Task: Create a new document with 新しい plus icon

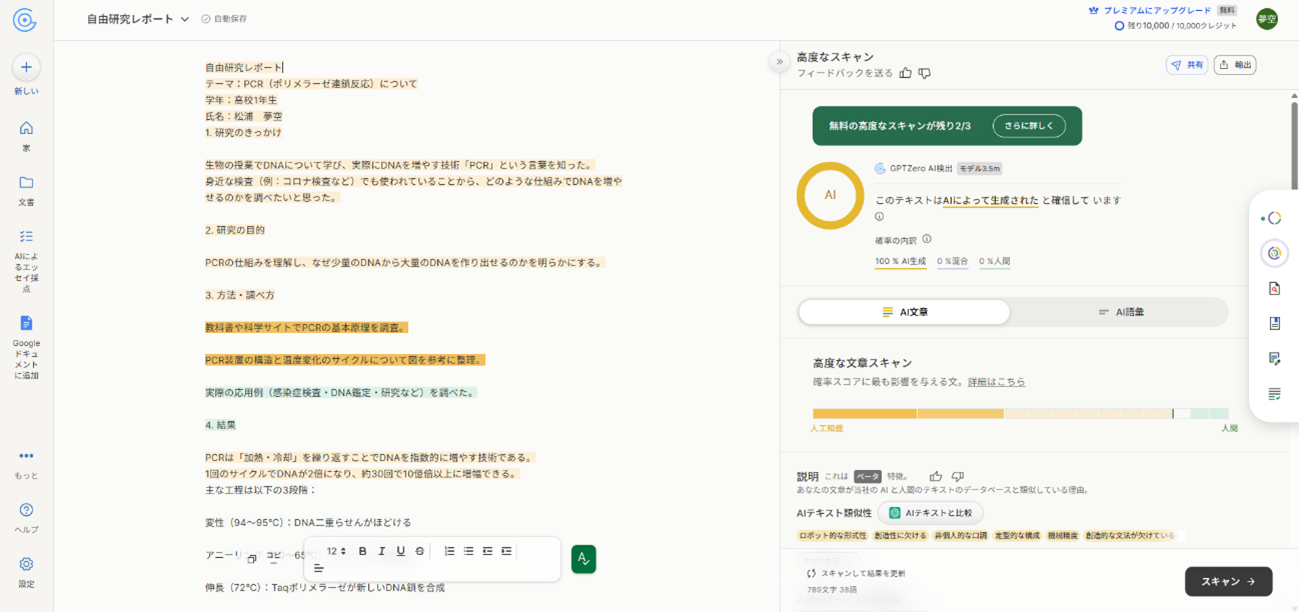Action: [x=26, y=67]
